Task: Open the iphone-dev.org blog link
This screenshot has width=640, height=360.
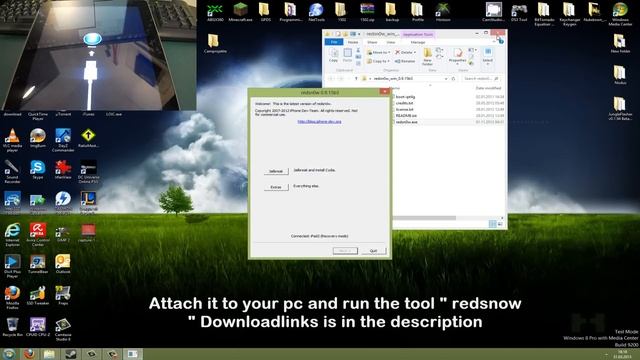Action: point(319,122)
